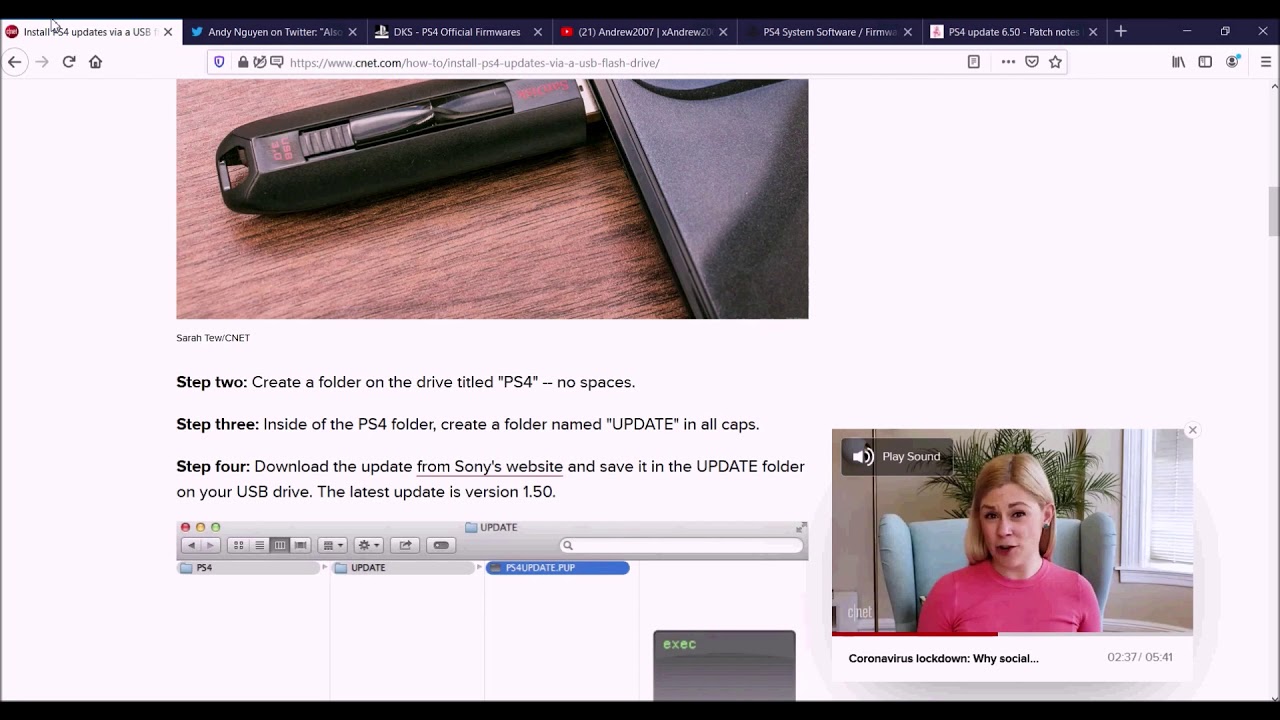Image resolution: width=1280 pixels, height=720 pixels.
Task: Close the Andy Nguyen Twitter tab
Action: pos(352,32)
